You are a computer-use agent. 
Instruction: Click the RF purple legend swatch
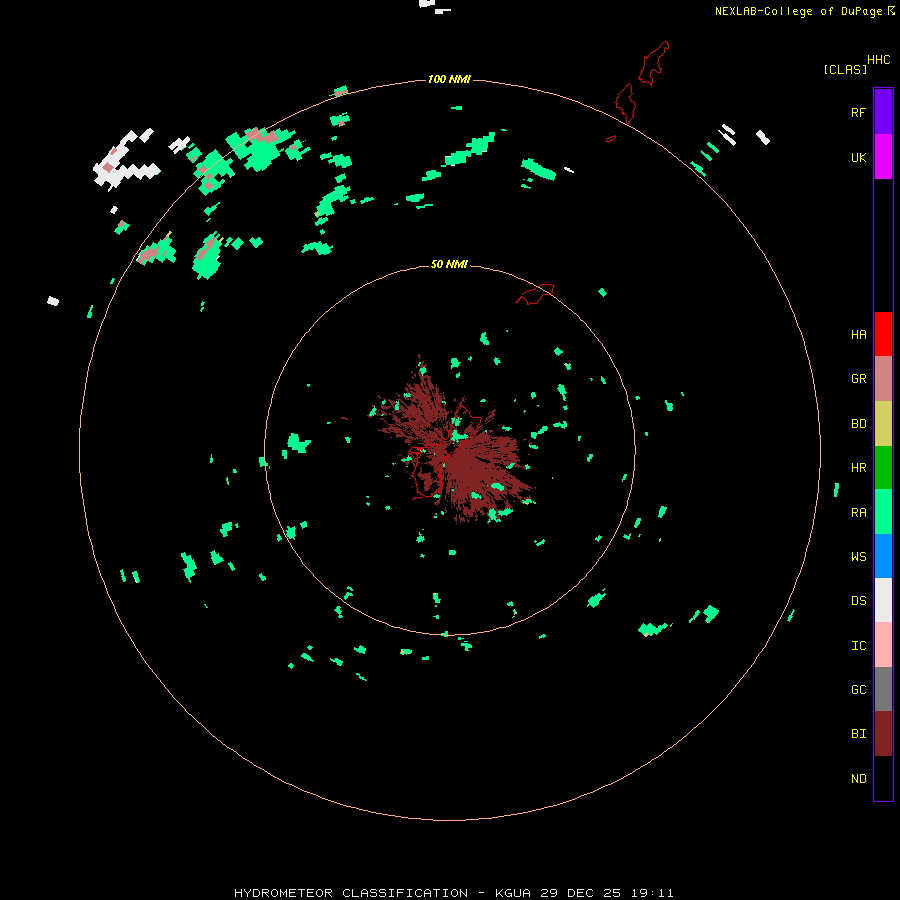[x=883, y=112]
